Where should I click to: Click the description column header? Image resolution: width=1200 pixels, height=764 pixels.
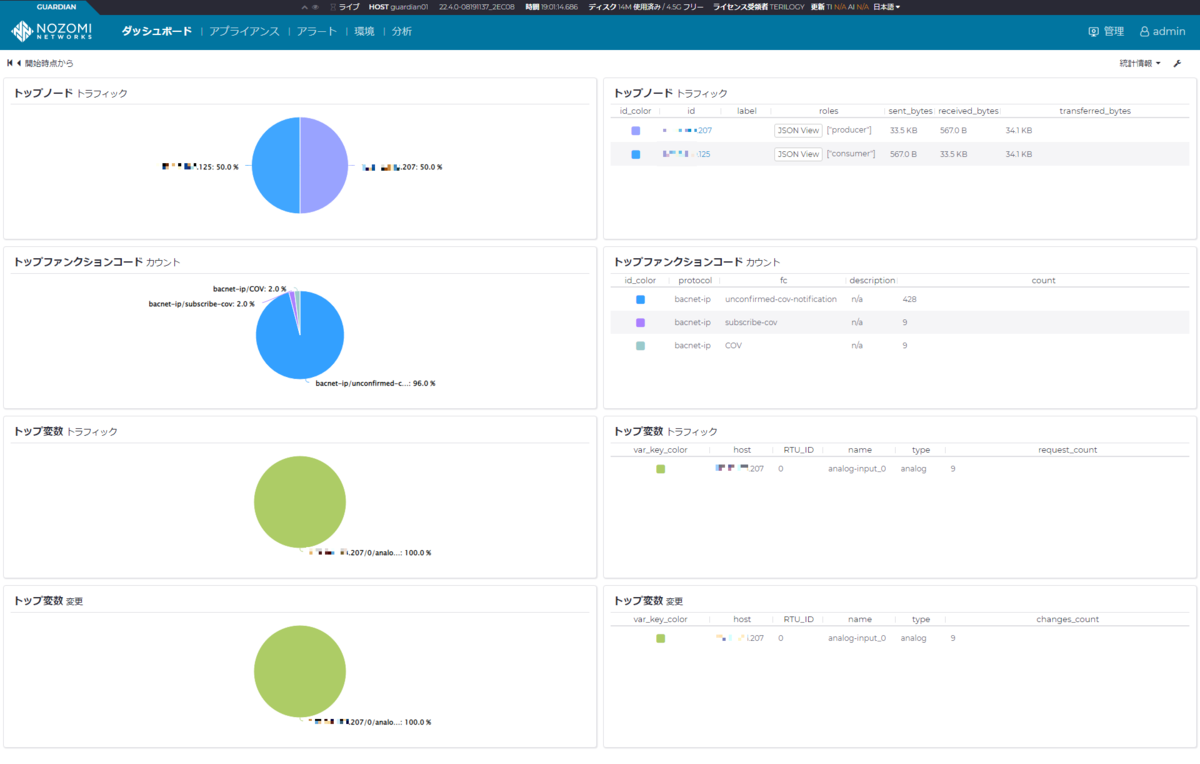pyautogui.click(x=872, y=280)
